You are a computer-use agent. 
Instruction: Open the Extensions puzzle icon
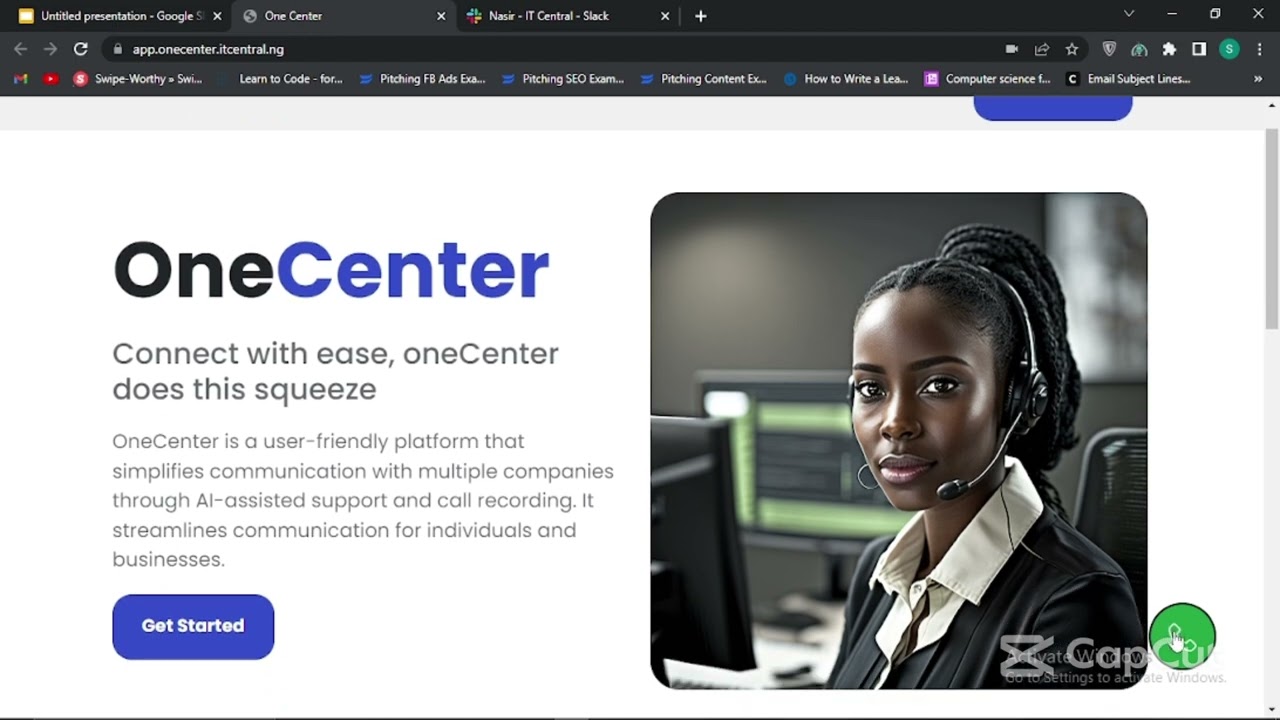click(1169, 49)
